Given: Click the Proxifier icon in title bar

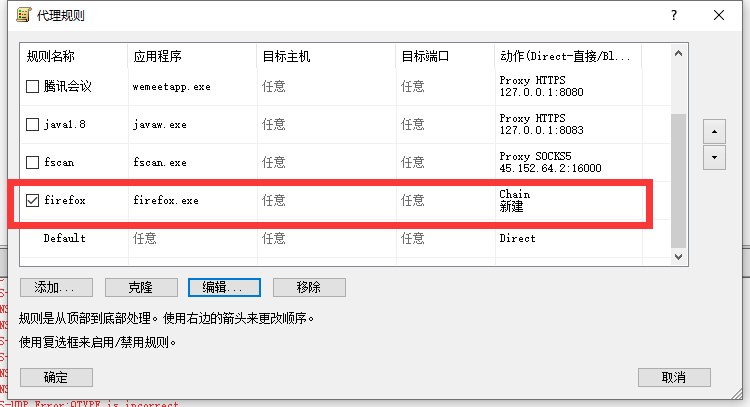Looking at the screenshot, I should tap(13, 15).
